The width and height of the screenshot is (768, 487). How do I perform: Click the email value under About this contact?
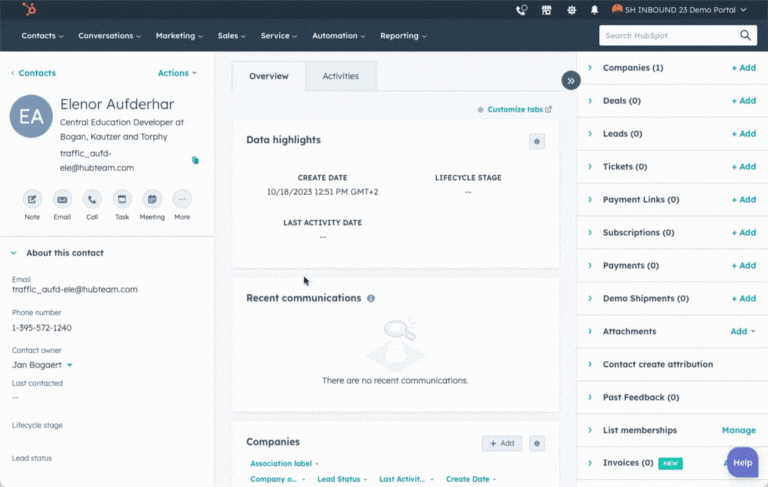pyautogui.click(x=74, y=290)
